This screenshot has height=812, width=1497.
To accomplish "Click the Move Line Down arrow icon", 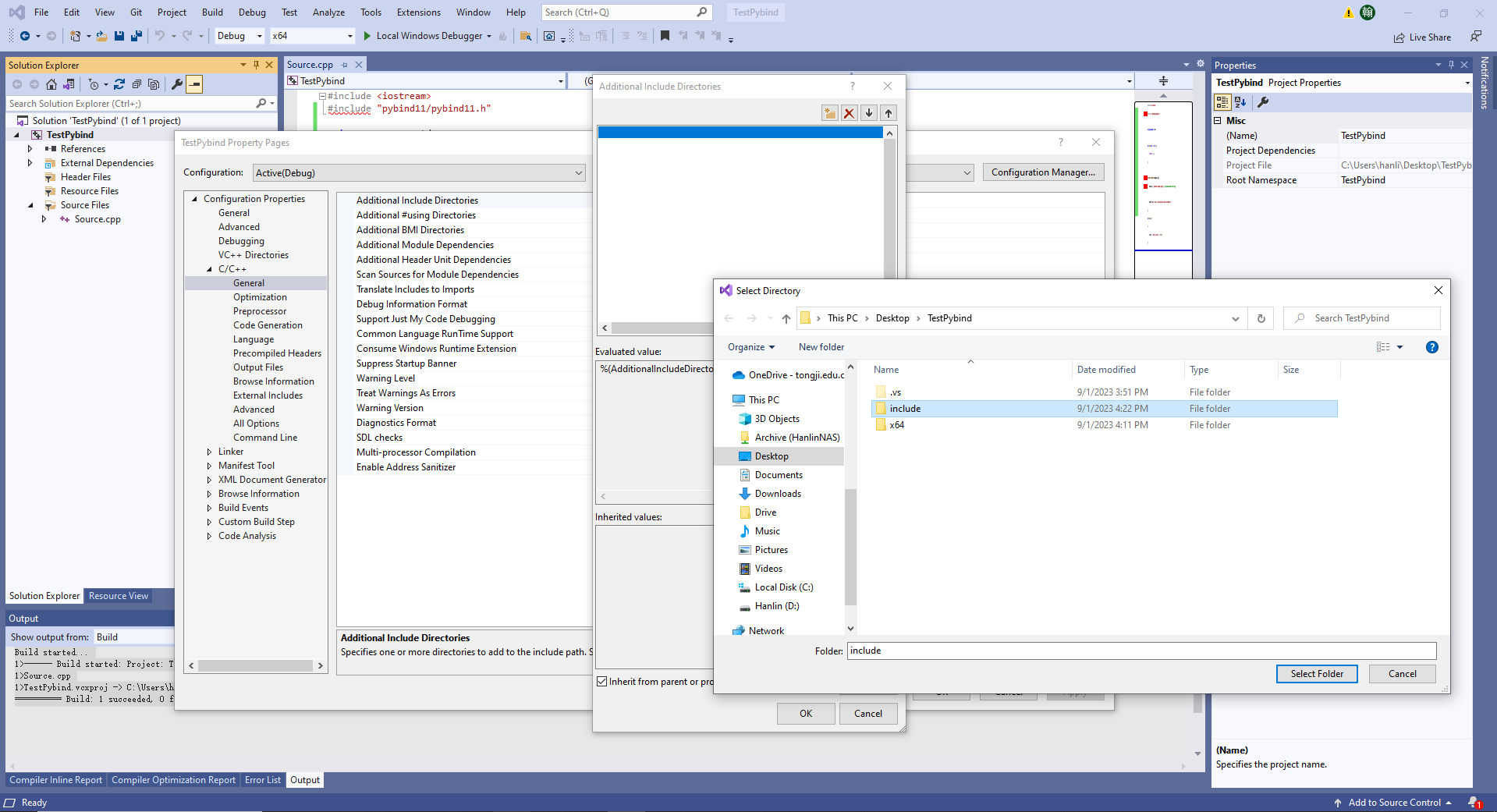I will (869, 113).
